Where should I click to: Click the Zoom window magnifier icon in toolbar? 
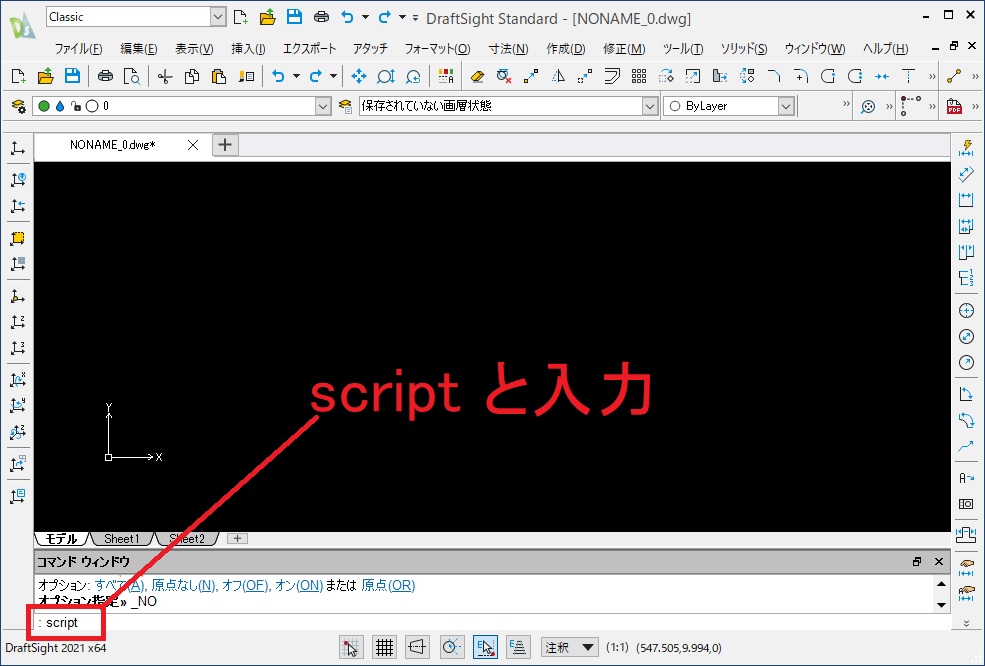(386, 77)
